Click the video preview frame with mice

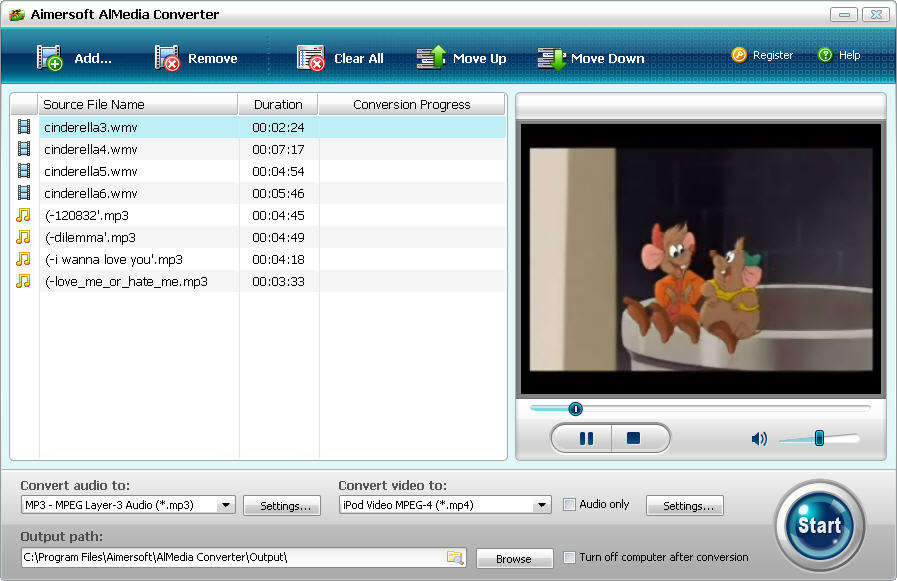click(x=701, y=260)
